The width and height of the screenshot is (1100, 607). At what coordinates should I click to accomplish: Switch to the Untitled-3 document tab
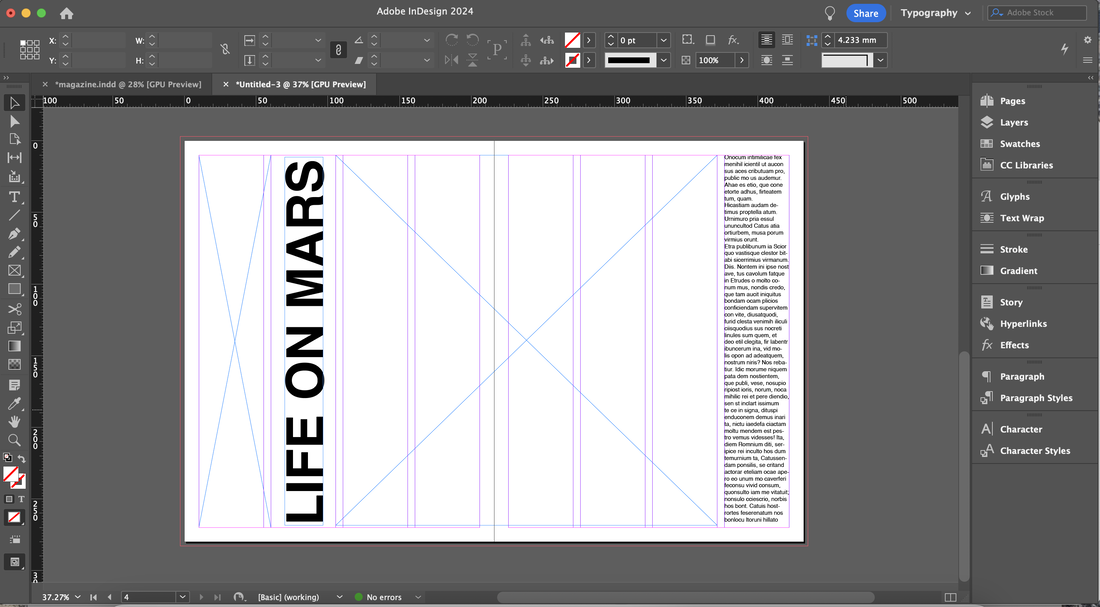pos(300,84)
